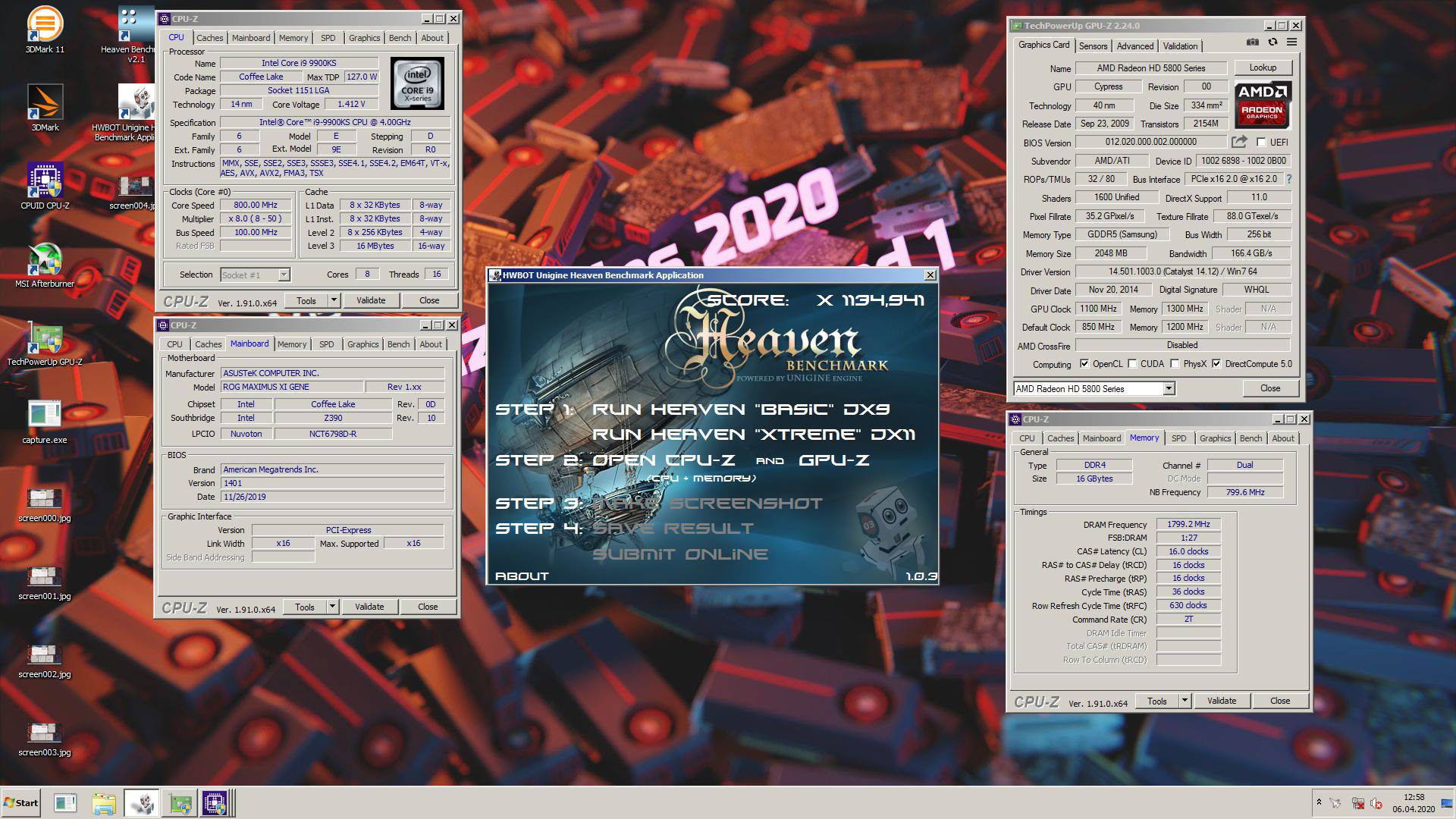Open SPD tab in CPU-Z Mainboard window
The image size is (1456, 819).
coord(326,344)
